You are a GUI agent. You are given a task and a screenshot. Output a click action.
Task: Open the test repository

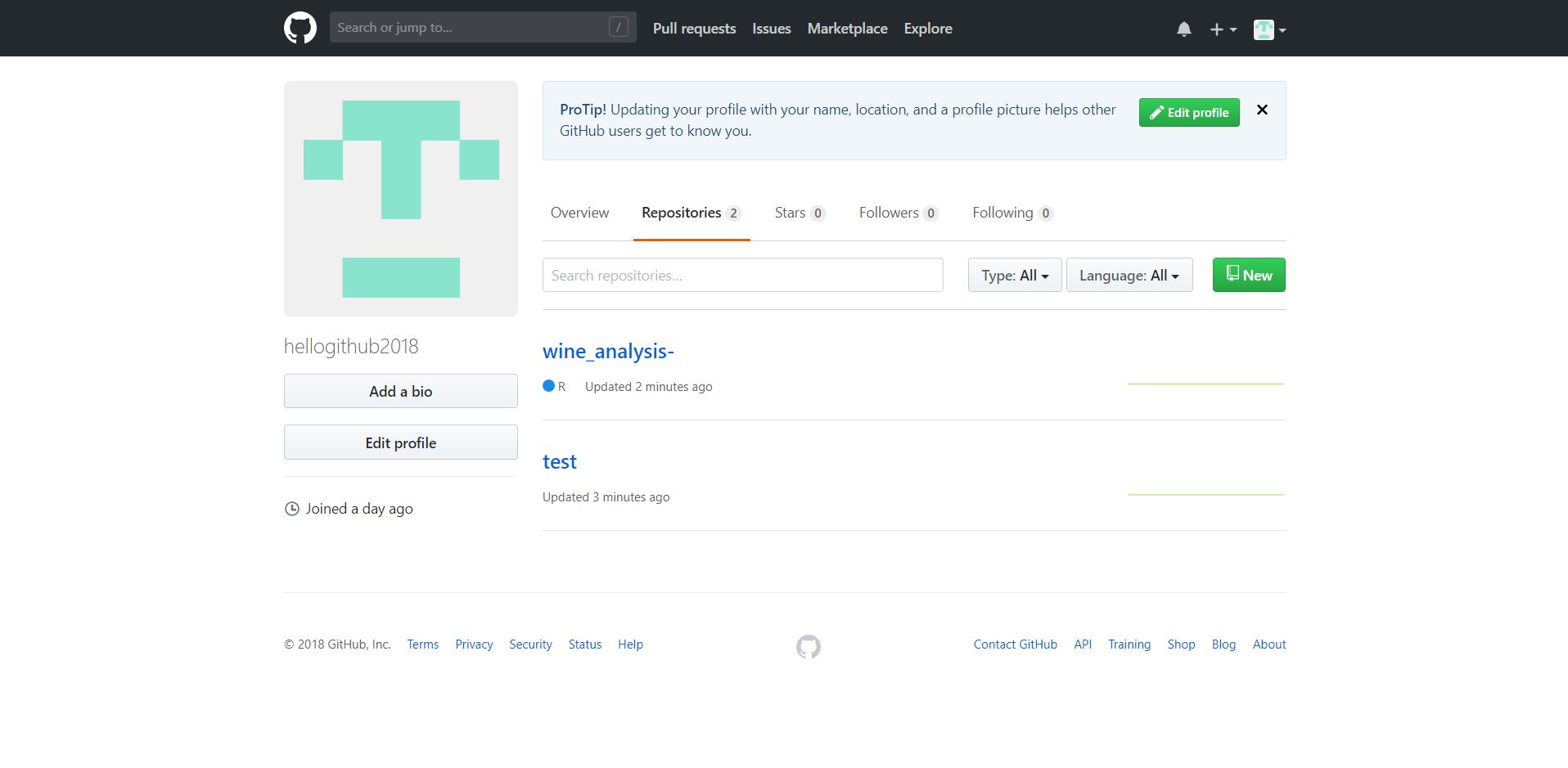[x=560, y=461]
